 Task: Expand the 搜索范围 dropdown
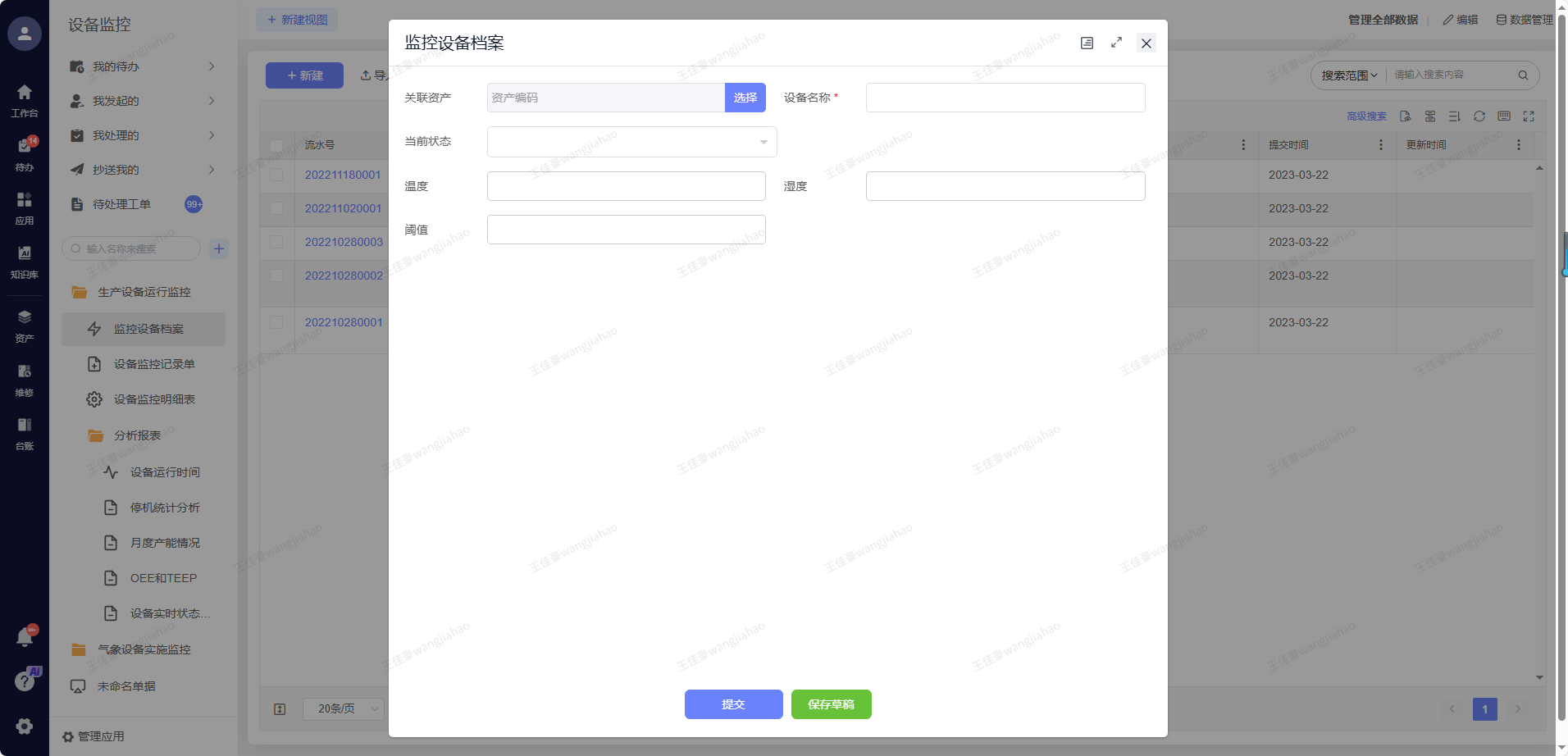point(1349,75)
